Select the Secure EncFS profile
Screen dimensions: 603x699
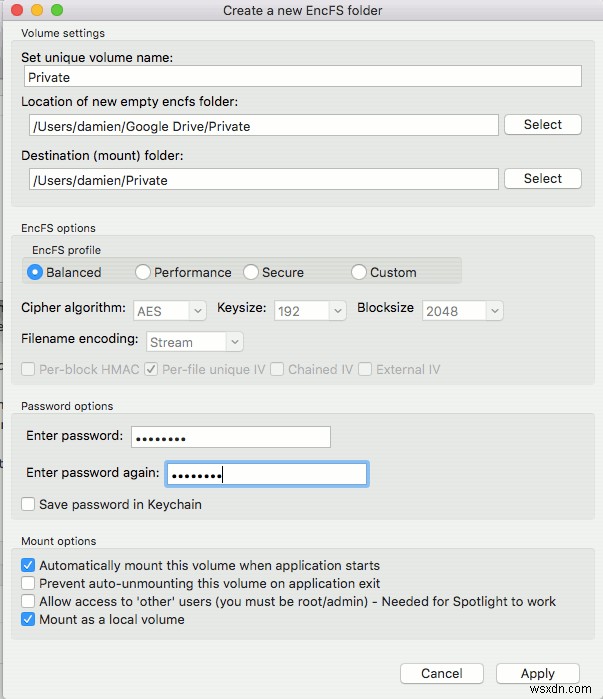tap(251, 272)
